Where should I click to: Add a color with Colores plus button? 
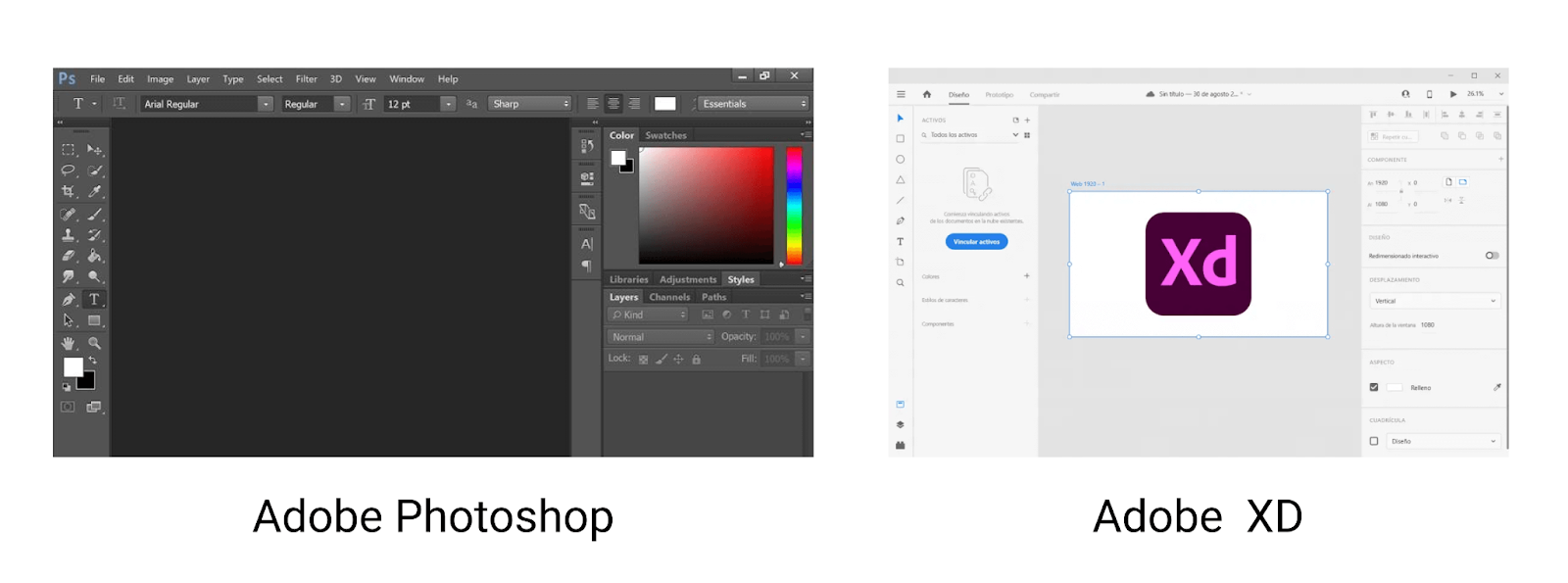coord(1027,276)
